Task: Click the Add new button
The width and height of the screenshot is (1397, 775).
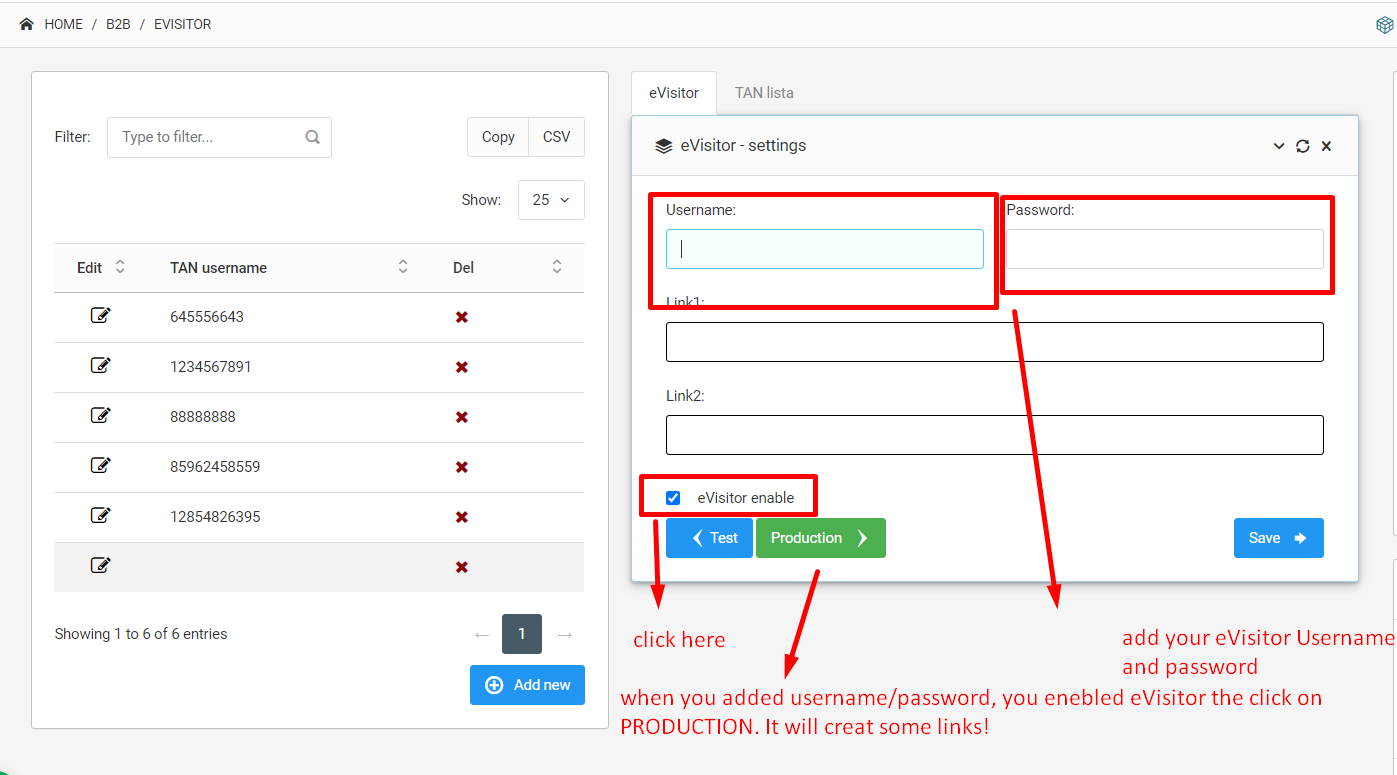Action: [527, 685]
